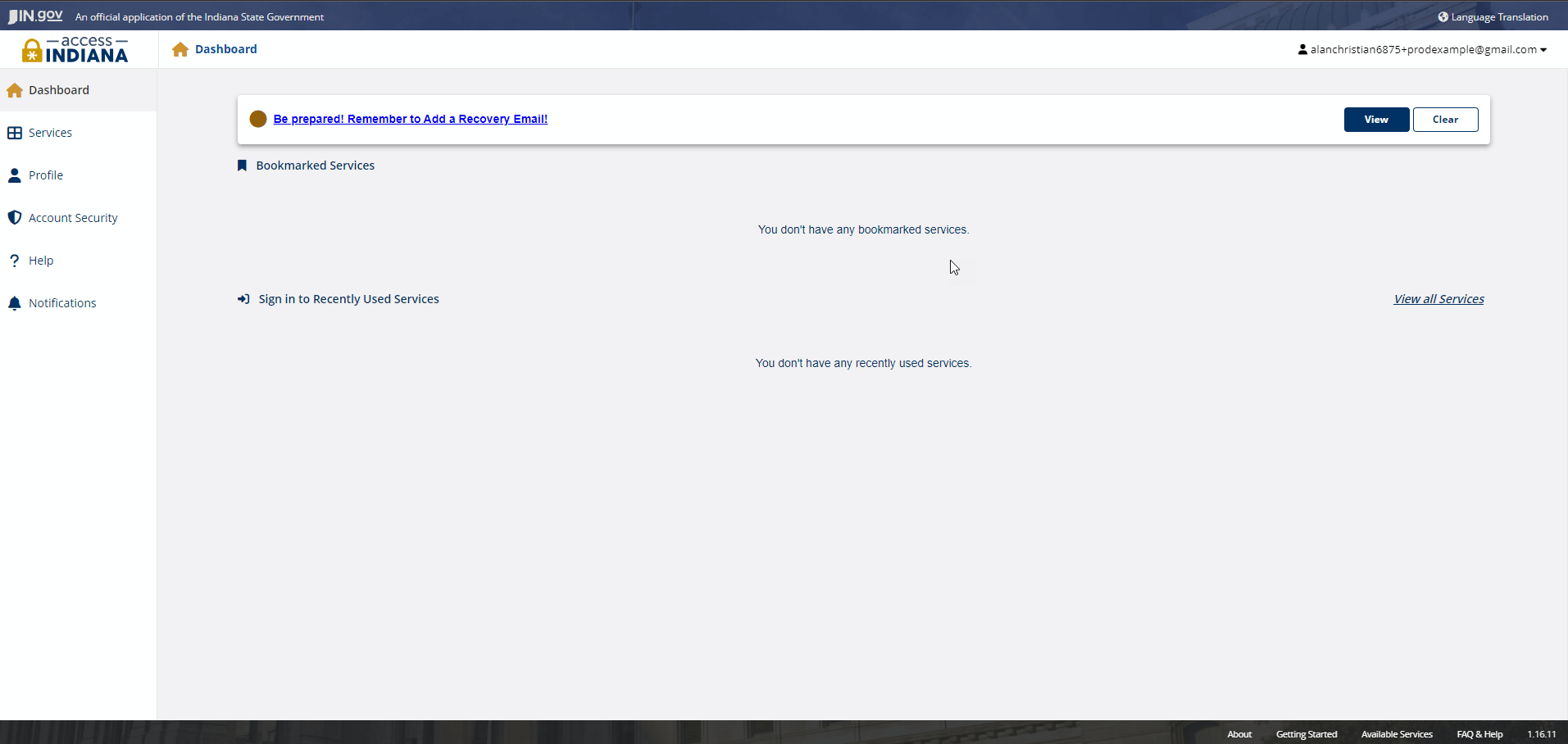Open the user account email dropdown
This screenshot has height=744, width=1568.
(1423, 50)
